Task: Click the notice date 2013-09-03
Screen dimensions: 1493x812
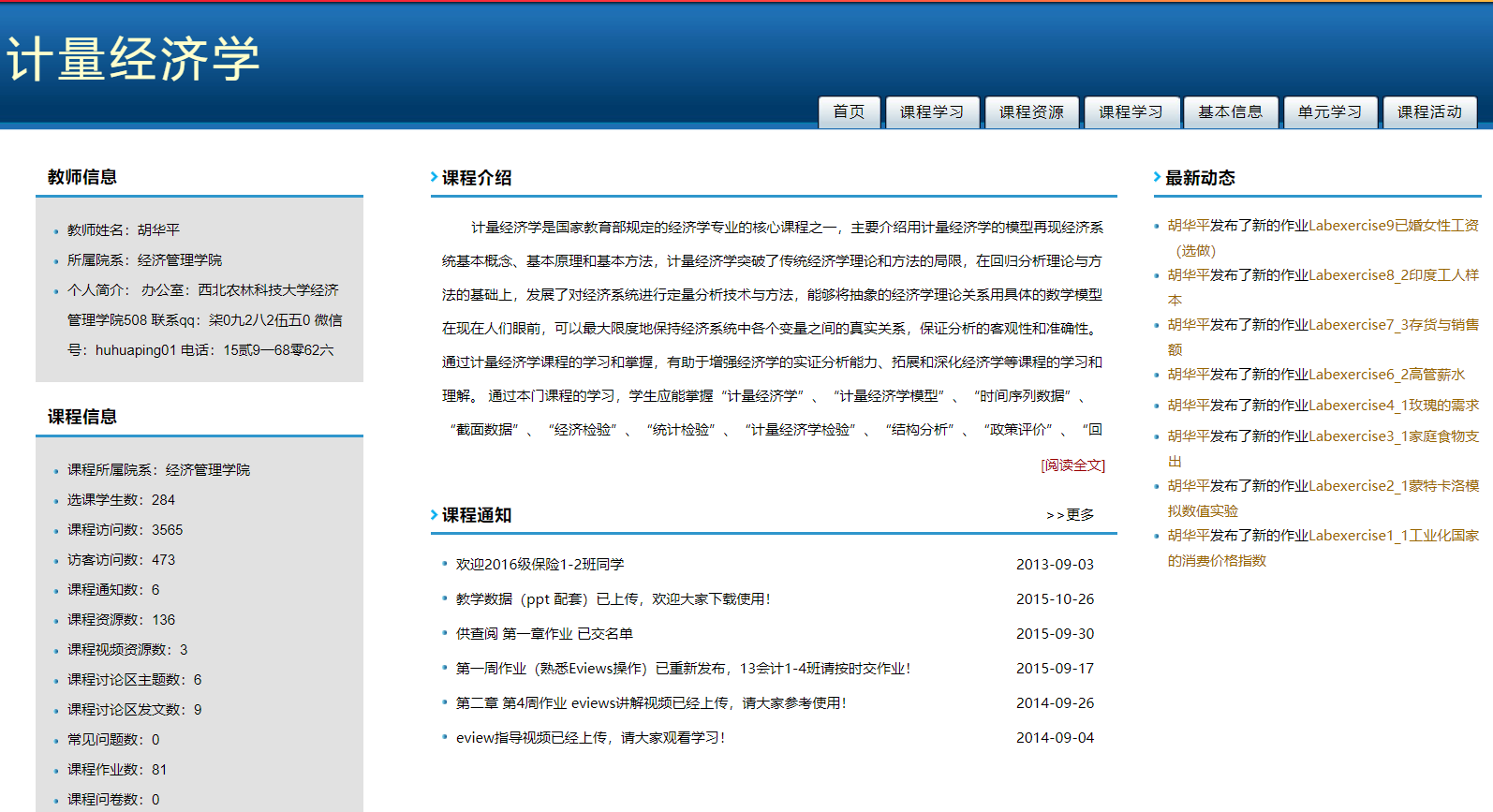Action: tap(1055, 565)
